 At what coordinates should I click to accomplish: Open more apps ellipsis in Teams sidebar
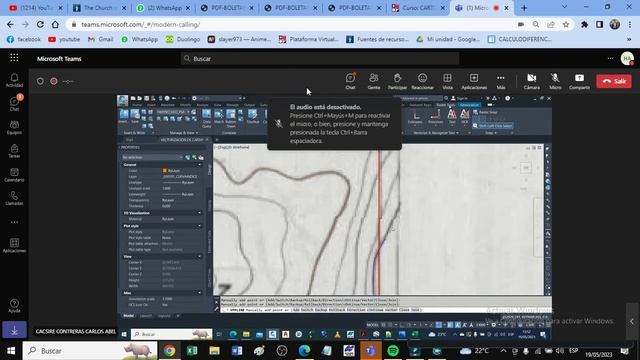(x=14, y=222)
